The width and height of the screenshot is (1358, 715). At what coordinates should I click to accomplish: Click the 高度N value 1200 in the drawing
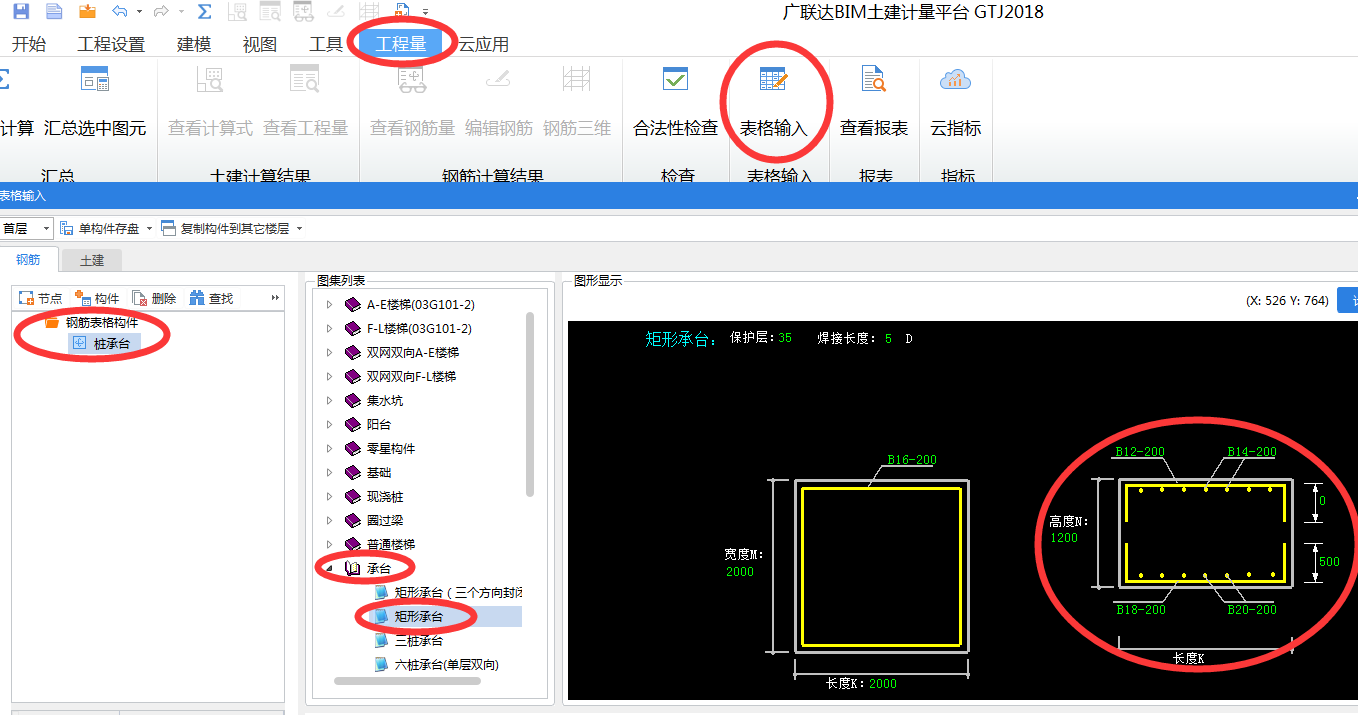pyautogui.click(x=1064, y=538)
